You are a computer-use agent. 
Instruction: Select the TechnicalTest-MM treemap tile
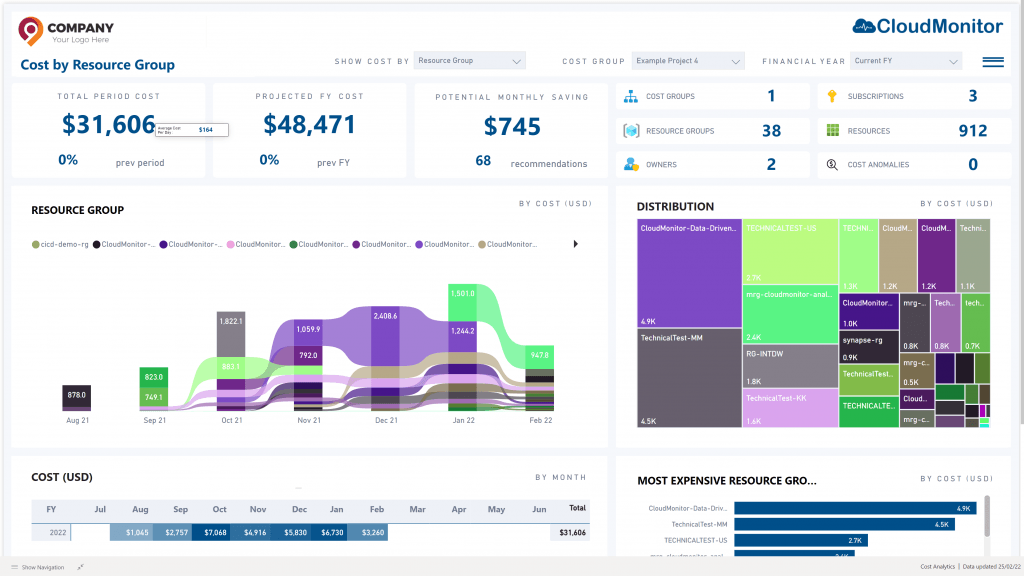(689, 378)
